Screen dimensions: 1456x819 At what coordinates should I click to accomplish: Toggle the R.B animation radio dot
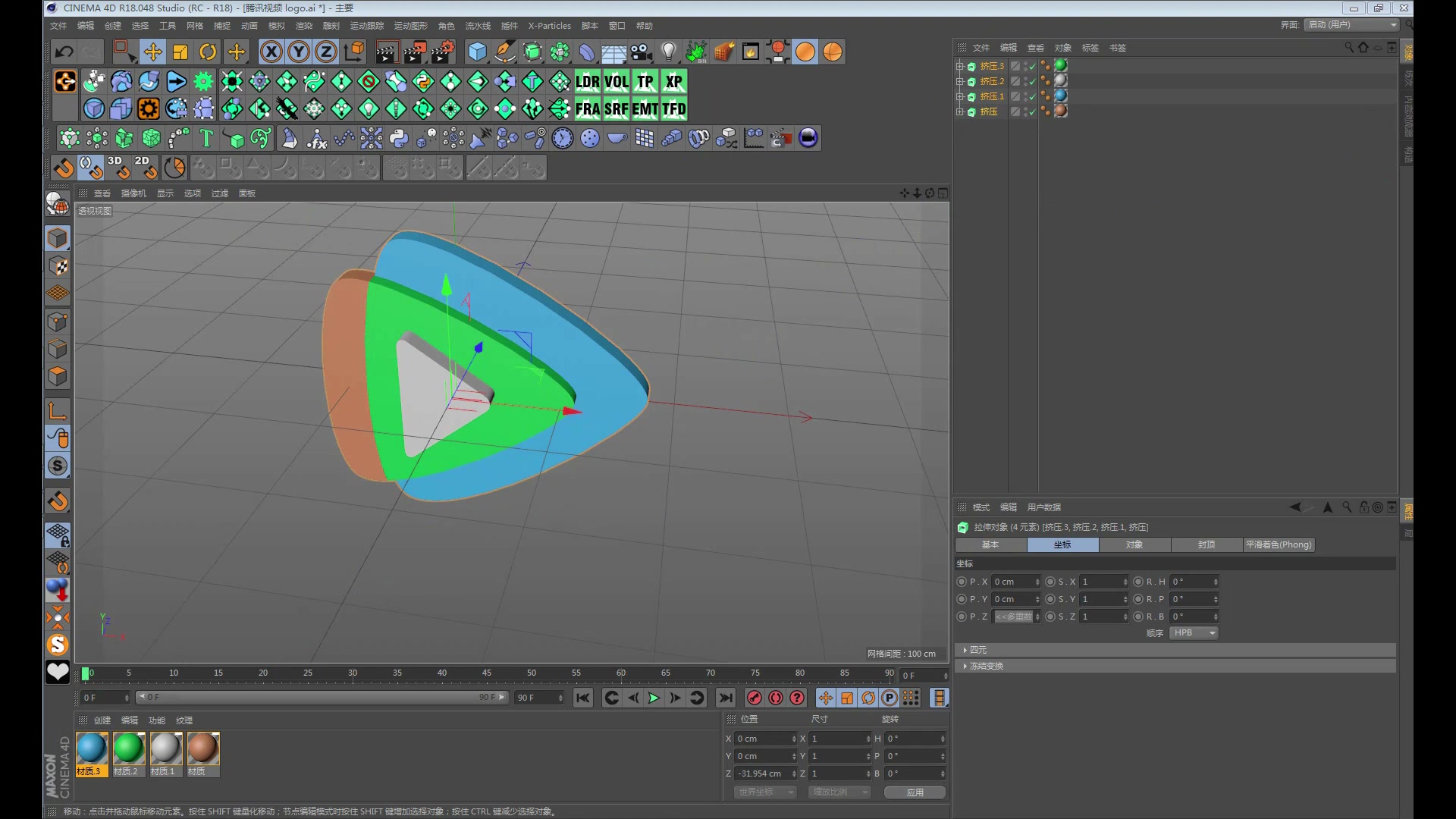click(x=1138, y=617)
